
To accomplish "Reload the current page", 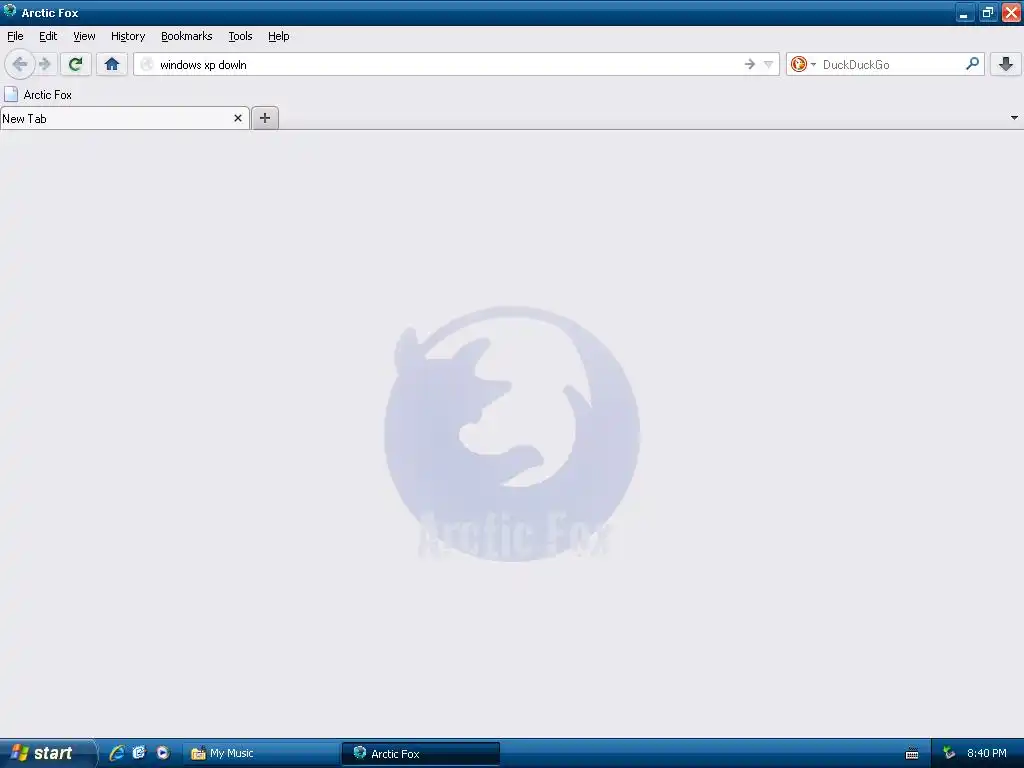I will pyautogui.click(x=76, y=64).
